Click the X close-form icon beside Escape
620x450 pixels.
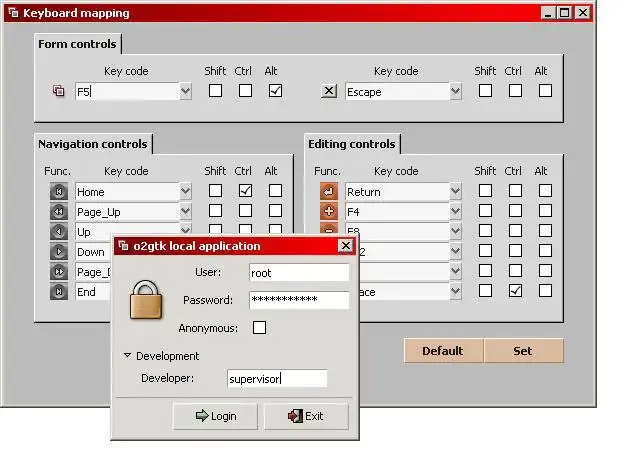pyautogui.click(x=329, y=91)
